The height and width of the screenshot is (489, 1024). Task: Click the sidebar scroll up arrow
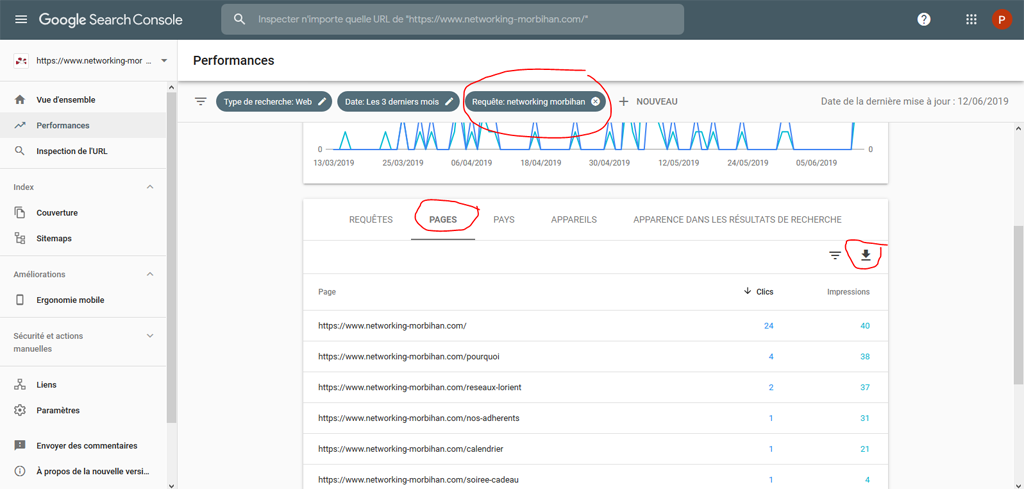172,87
